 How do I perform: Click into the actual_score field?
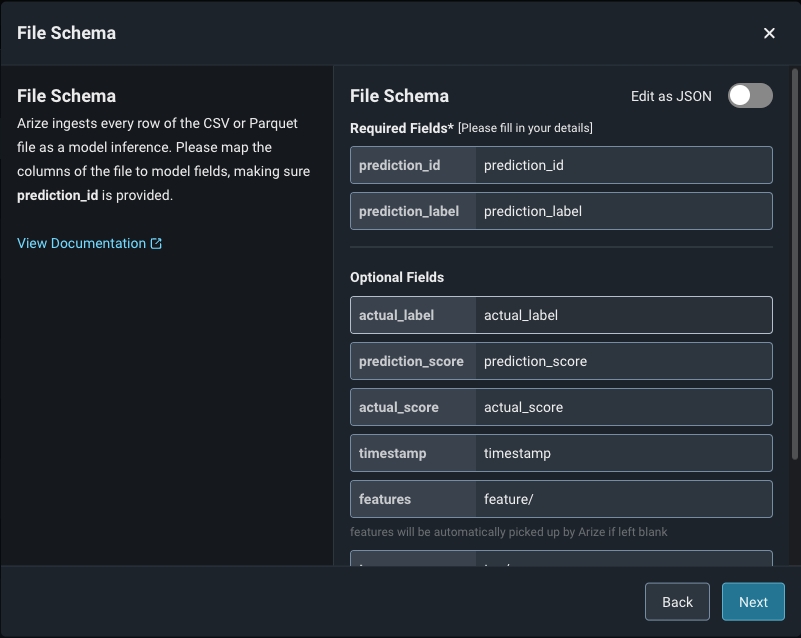(623, 407)
